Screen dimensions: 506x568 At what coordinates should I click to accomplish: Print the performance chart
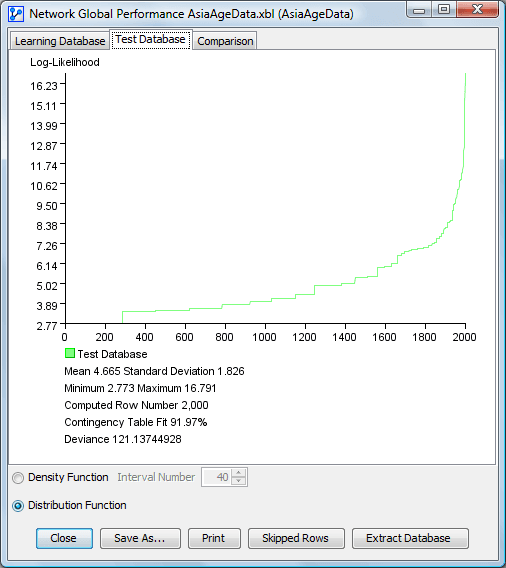[214, 538]
